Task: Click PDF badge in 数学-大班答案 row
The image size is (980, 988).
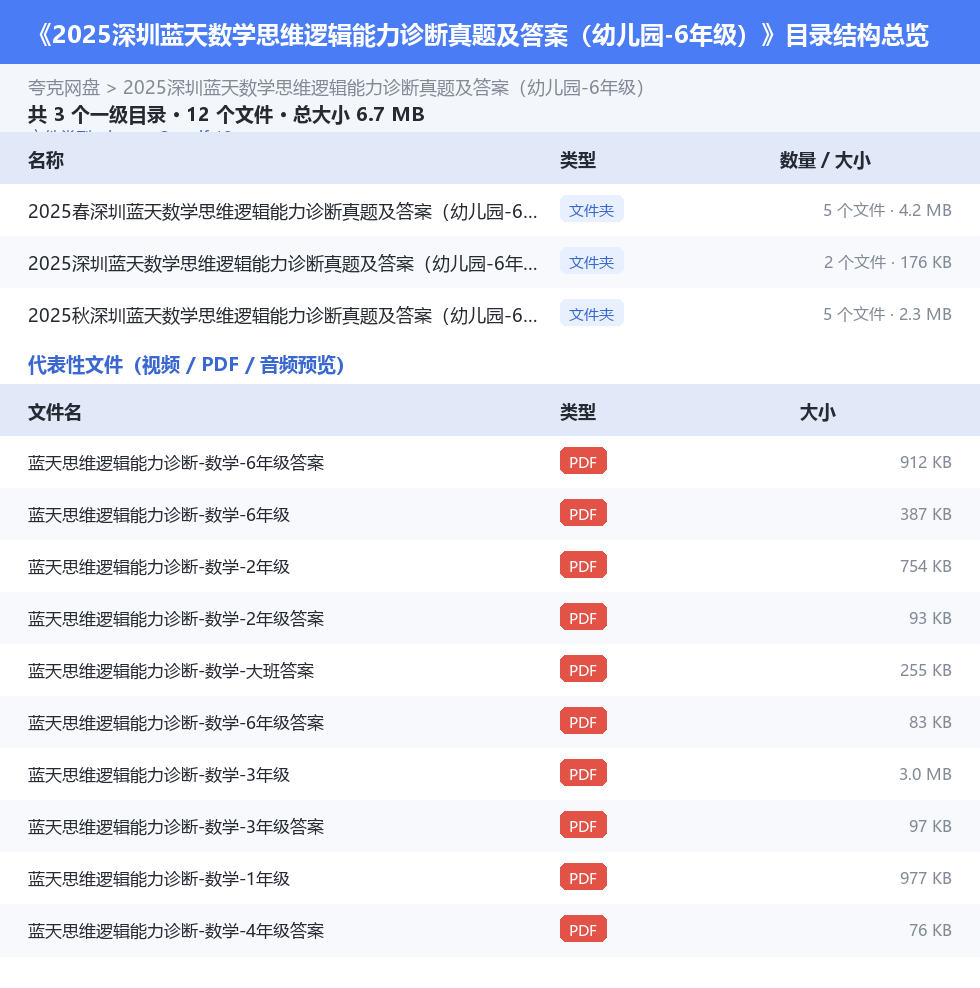Action: coord(583,669)
